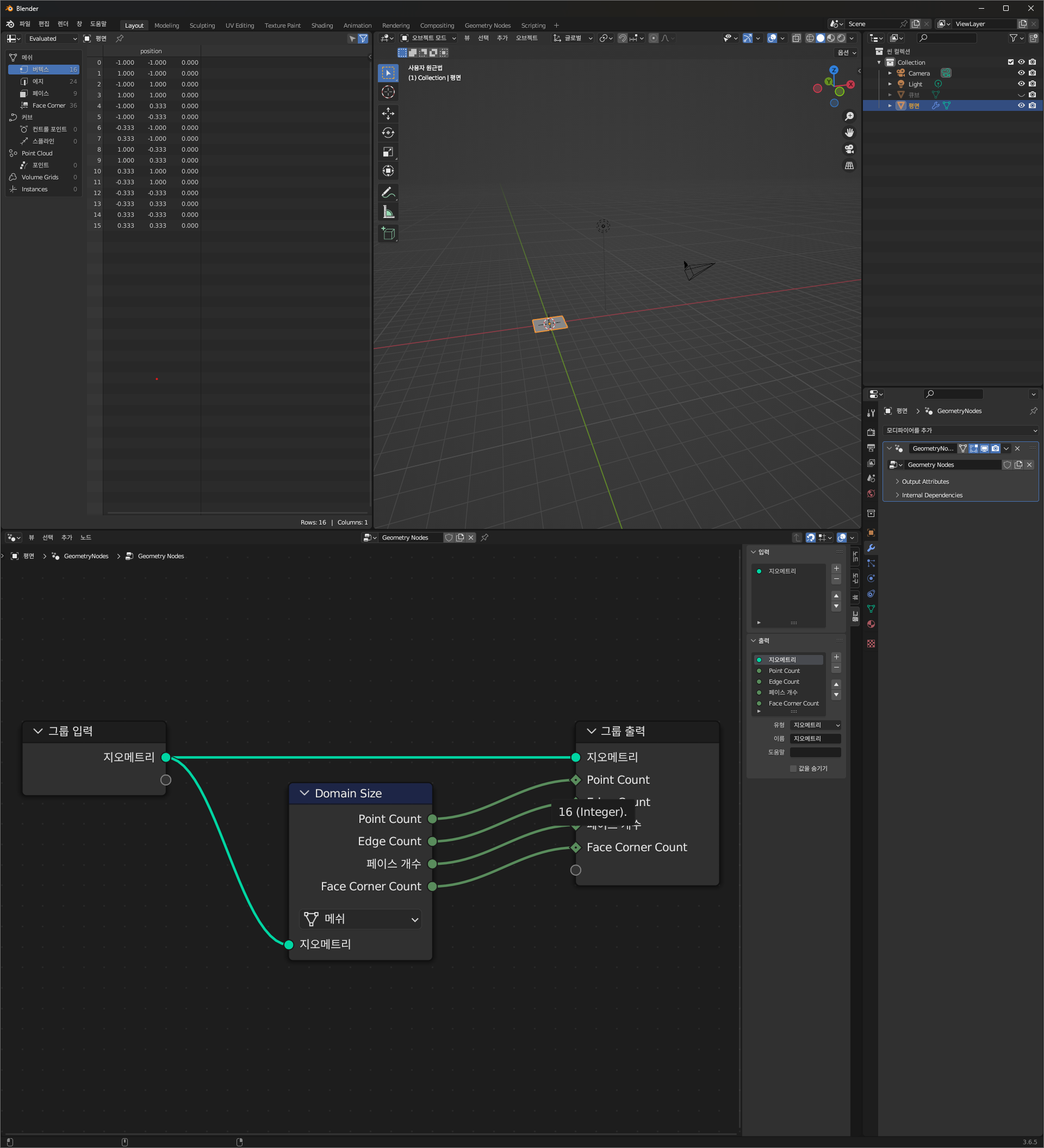1044x1148 pixels.
Task: Open Modifier properties wrench tab
Action: [871, 548]
